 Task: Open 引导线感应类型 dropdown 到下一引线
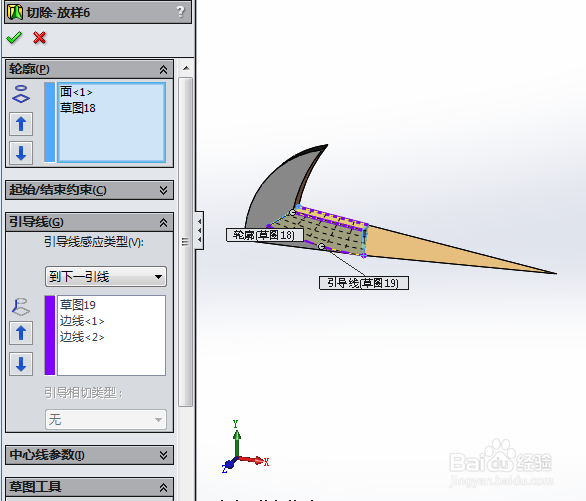106,277
